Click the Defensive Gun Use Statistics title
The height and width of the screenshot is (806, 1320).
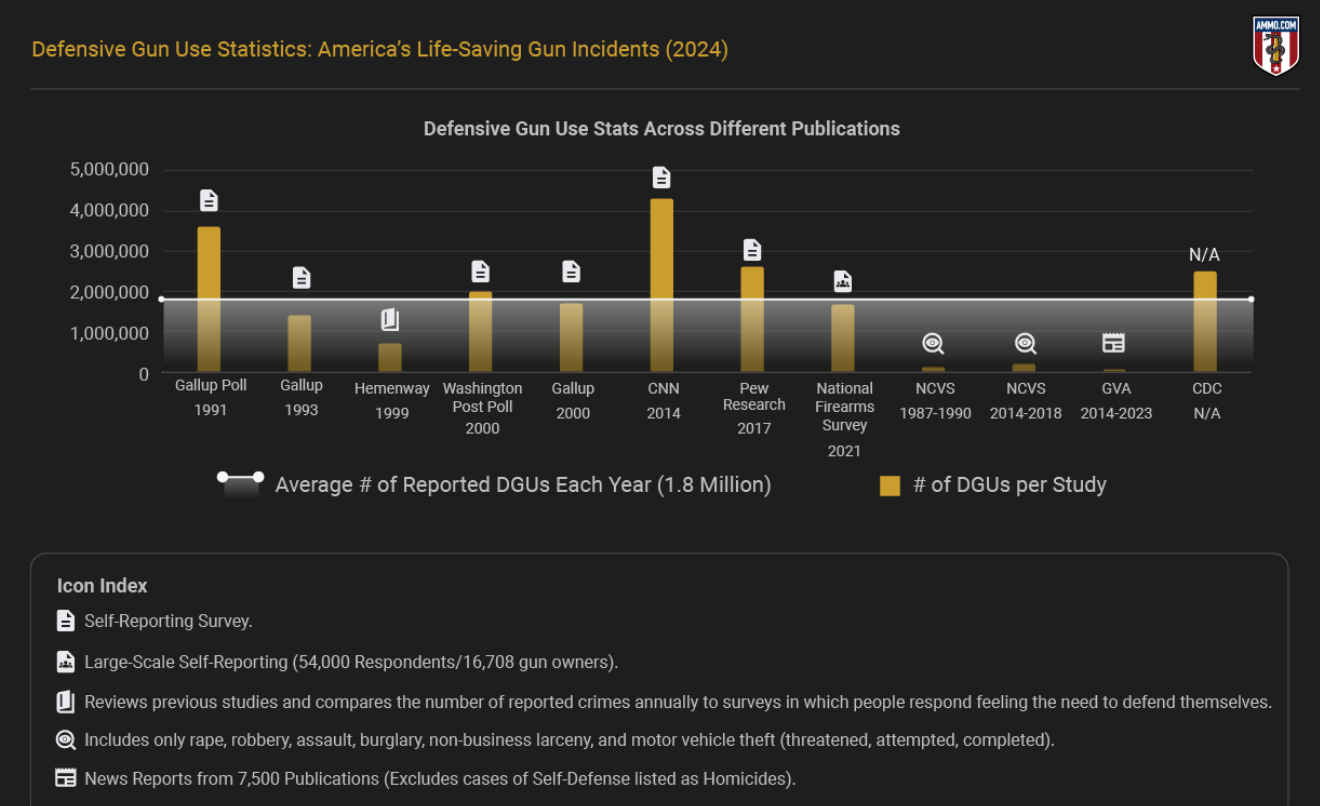tap(380, 49)
